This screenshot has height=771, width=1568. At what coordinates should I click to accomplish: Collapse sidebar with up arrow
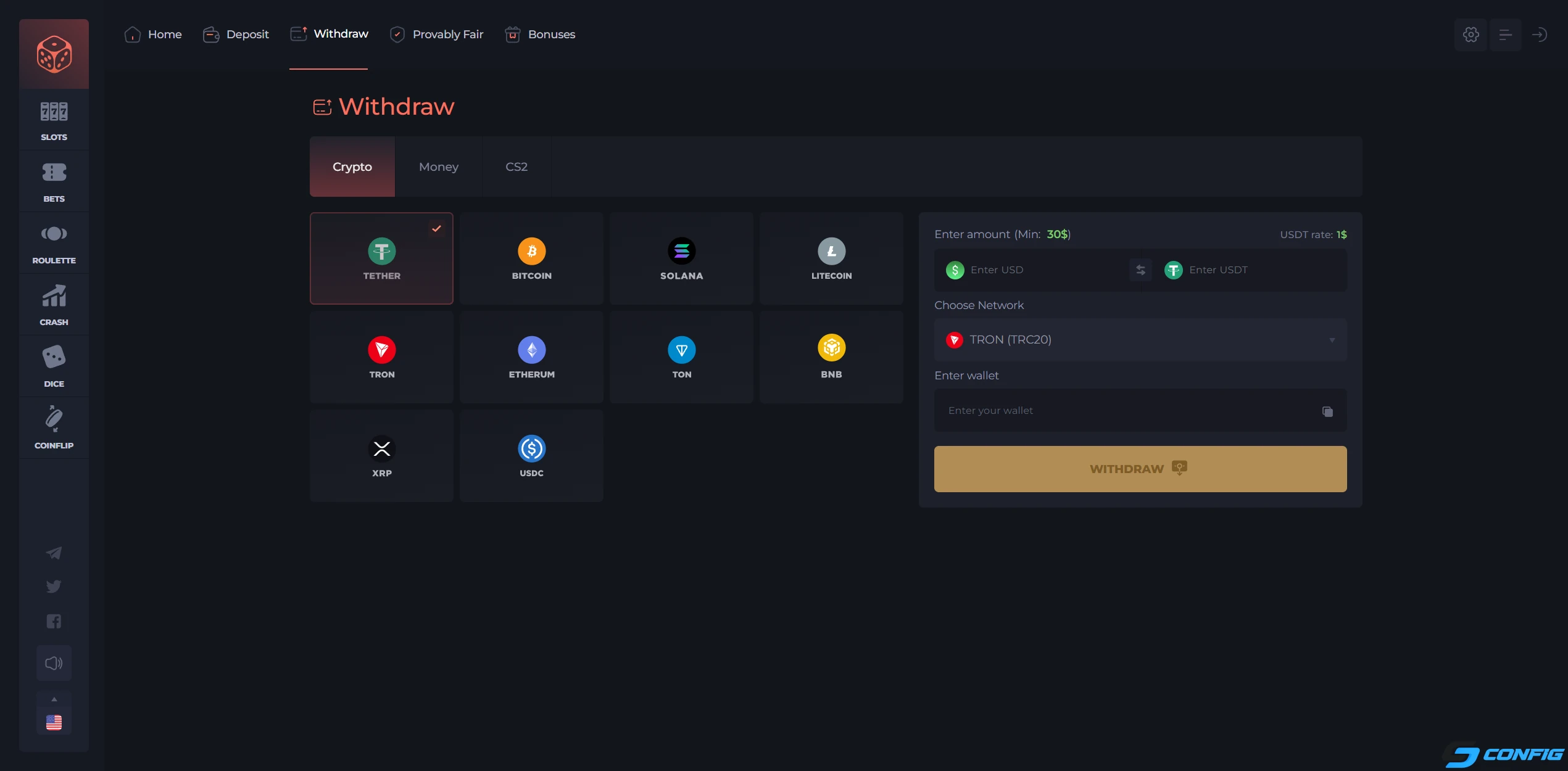54,699
